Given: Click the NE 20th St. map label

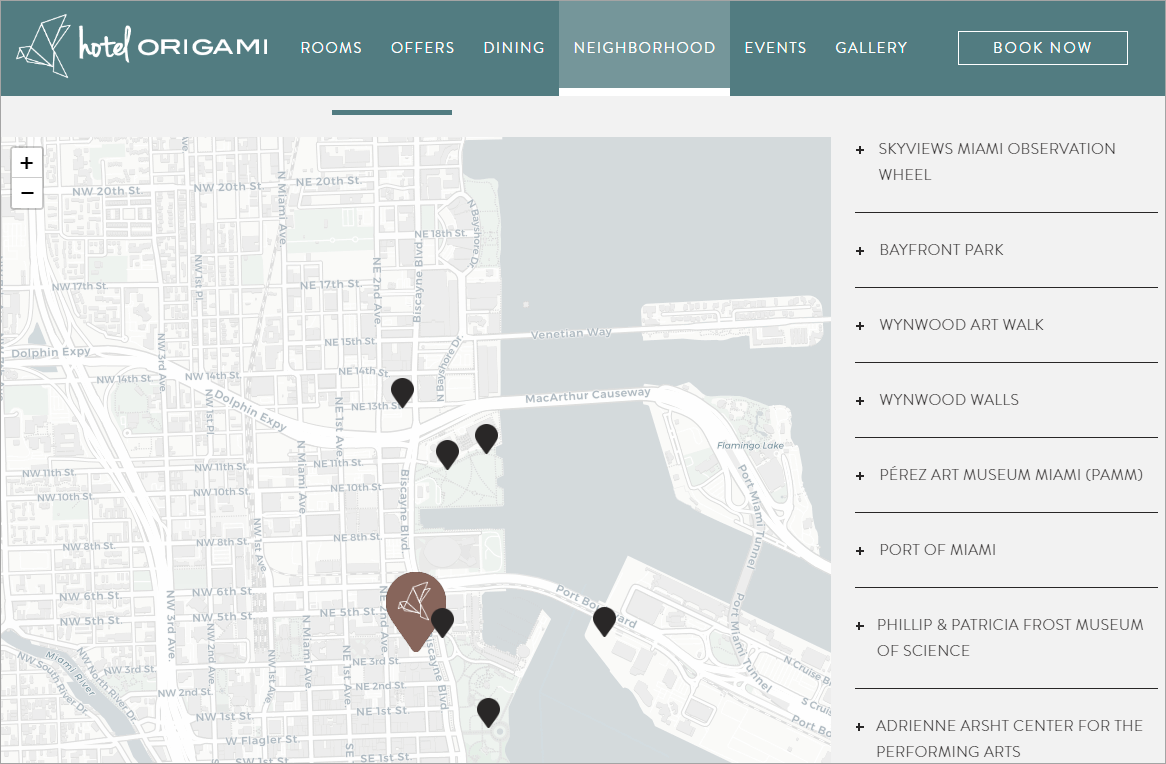Looking at the screenshot, I should (329, 181).
